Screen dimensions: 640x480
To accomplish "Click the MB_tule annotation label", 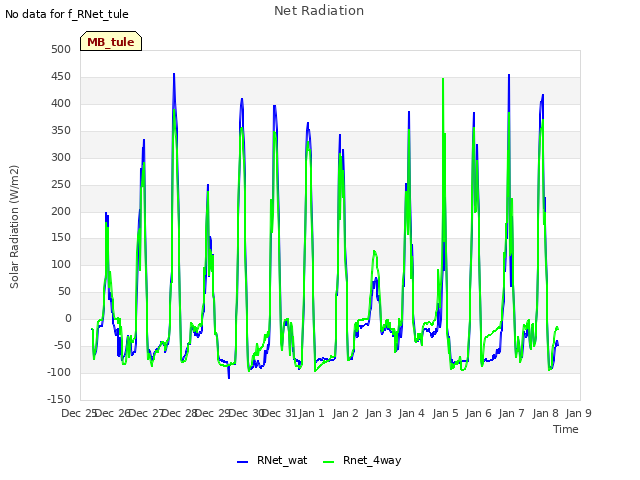I will click(111, 41).
